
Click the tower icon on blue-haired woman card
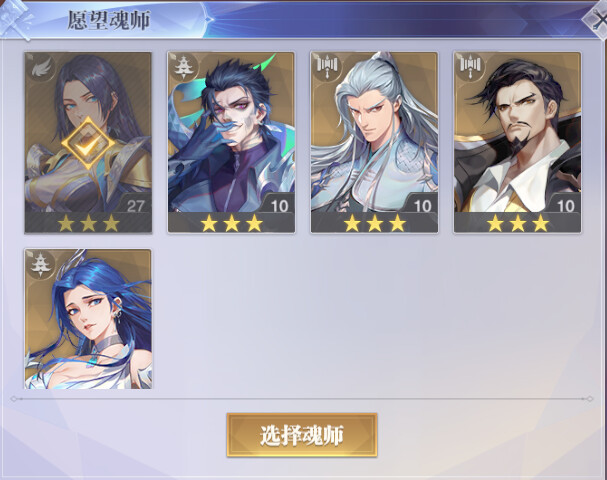click(40, 264)
